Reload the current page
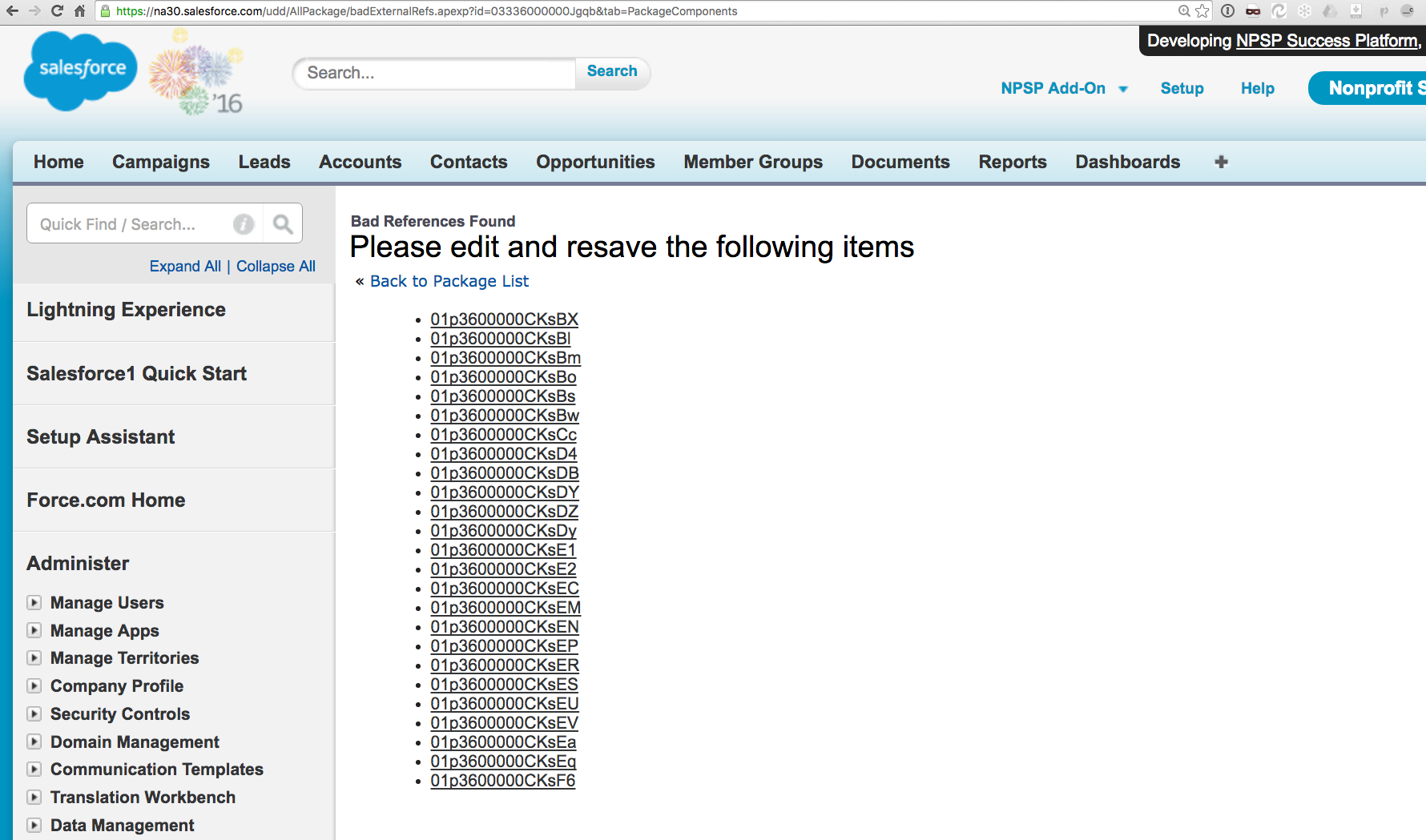Image resolution: width=1426 pixels, height=840 pixels. point(57,11)
